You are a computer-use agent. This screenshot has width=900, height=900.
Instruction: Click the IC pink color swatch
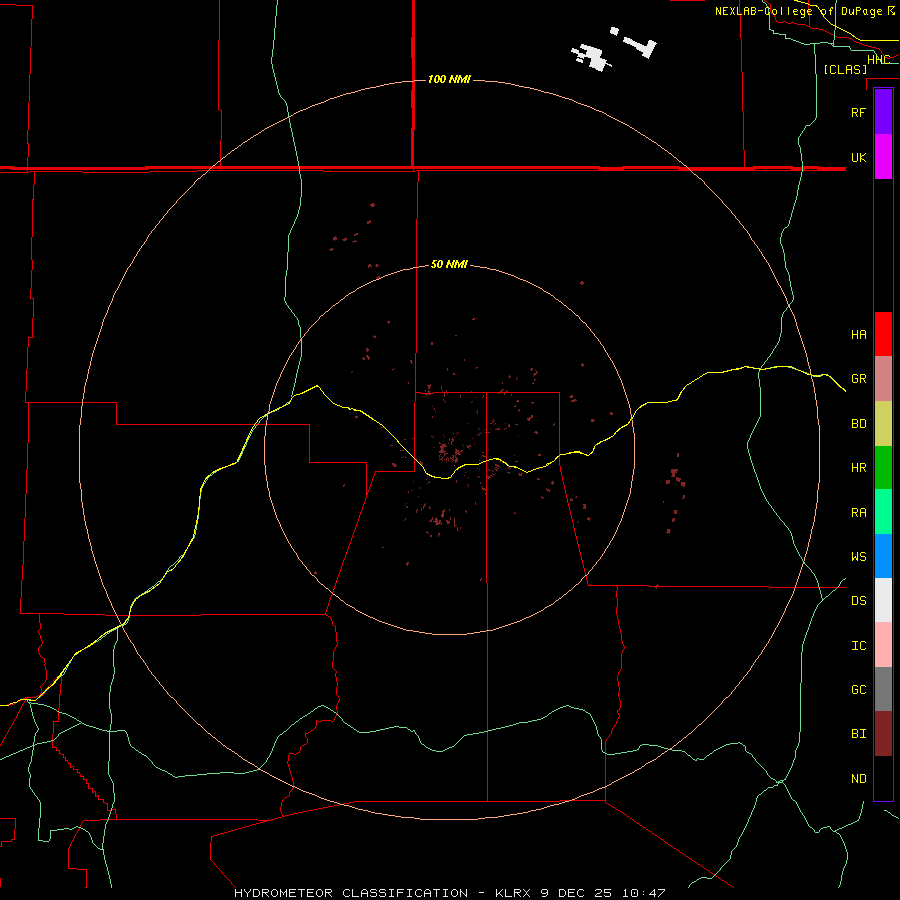point(883,645)
